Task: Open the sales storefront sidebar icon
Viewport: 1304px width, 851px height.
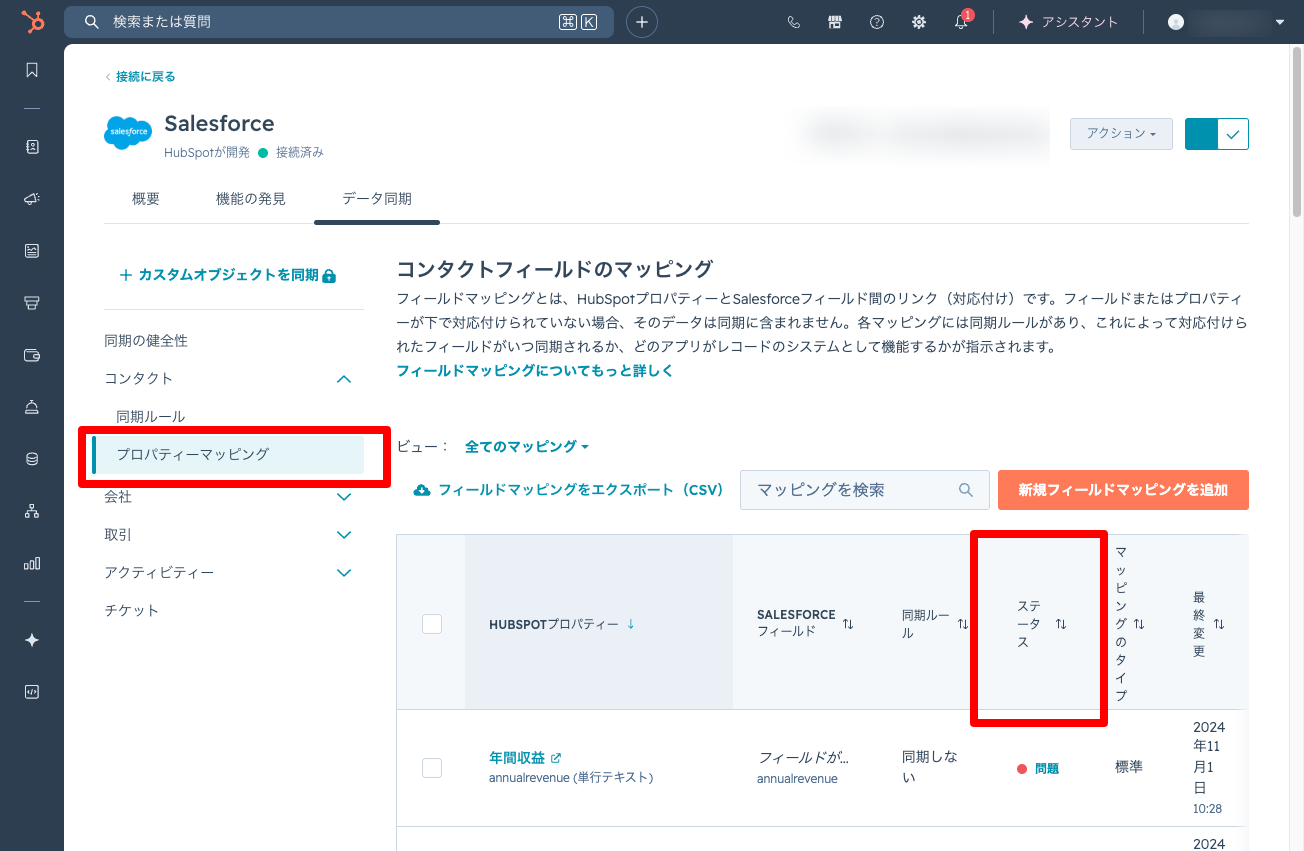Action: click(x=32, y=303)
